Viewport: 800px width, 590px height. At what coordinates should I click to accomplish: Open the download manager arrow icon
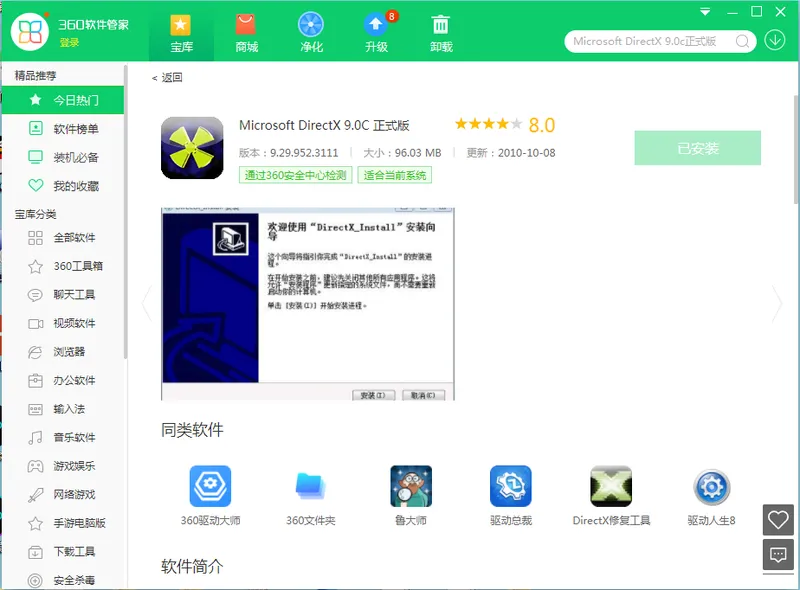coord(774,40)
